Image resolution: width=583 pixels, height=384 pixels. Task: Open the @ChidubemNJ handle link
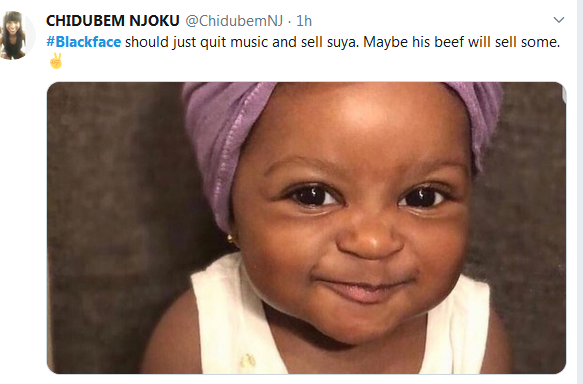(x=234, y=21)
